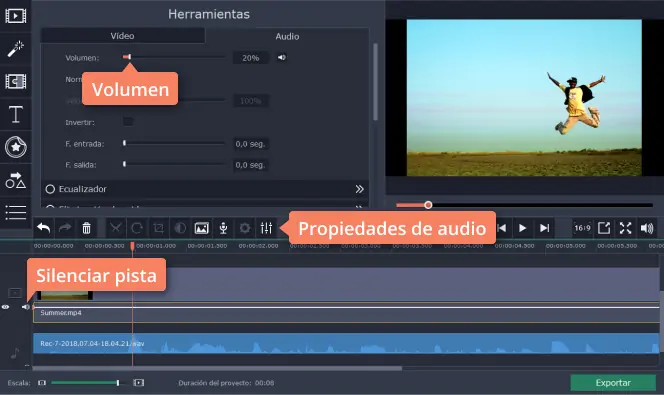Skip to next frame button
The image size is (664, 395).
click(545, 228)
